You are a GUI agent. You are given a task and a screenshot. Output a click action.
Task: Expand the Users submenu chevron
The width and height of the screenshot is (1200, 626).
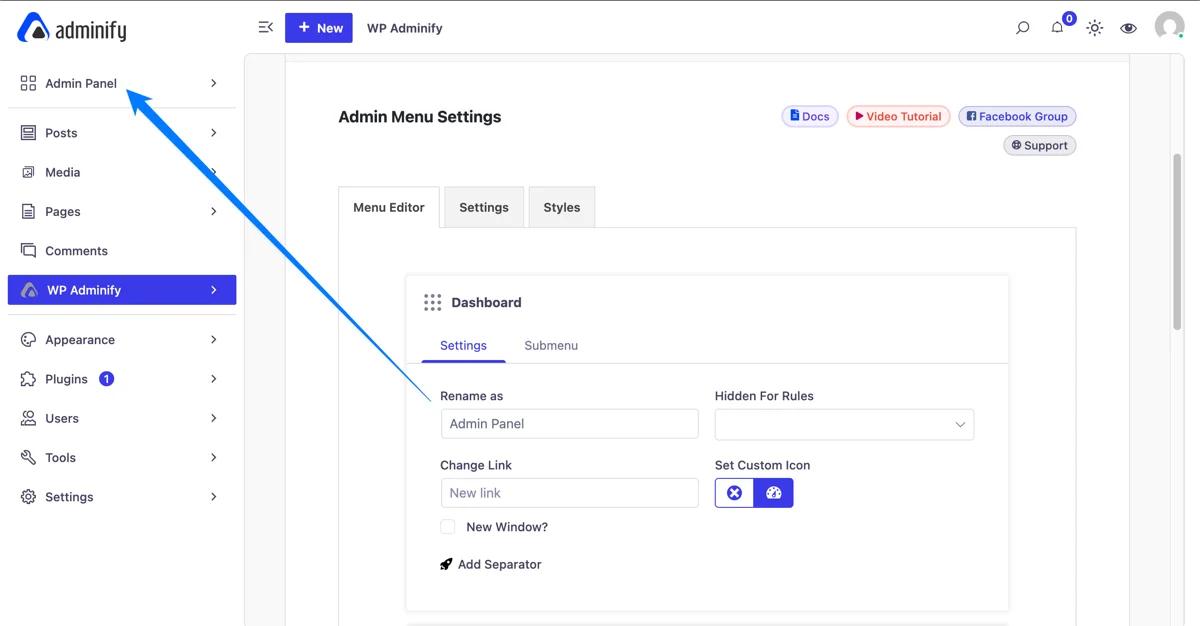click(x=213, y=418)
